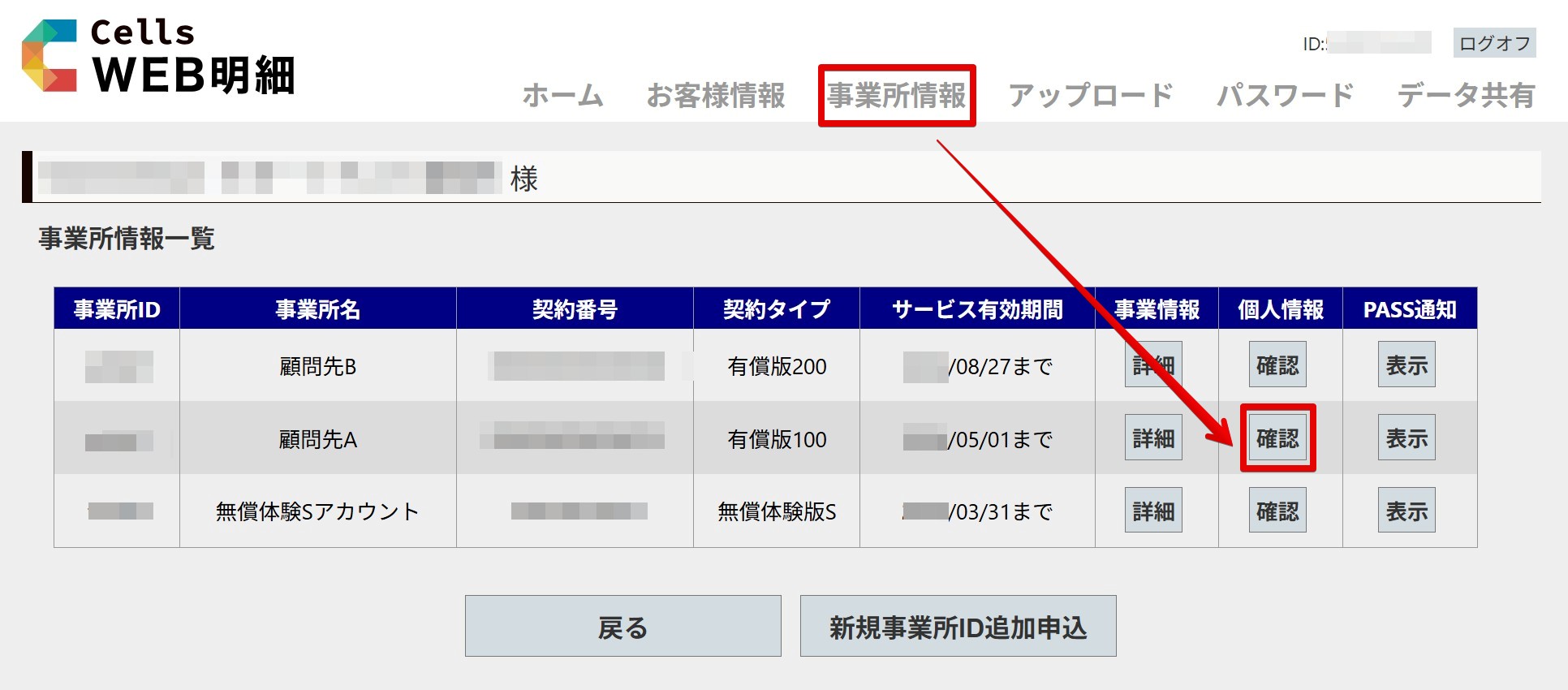Image resolution: width=1568 pixels, height=690 pixels.
Task: Click the 顧問先A office name cell
Action: click(317, 439)
